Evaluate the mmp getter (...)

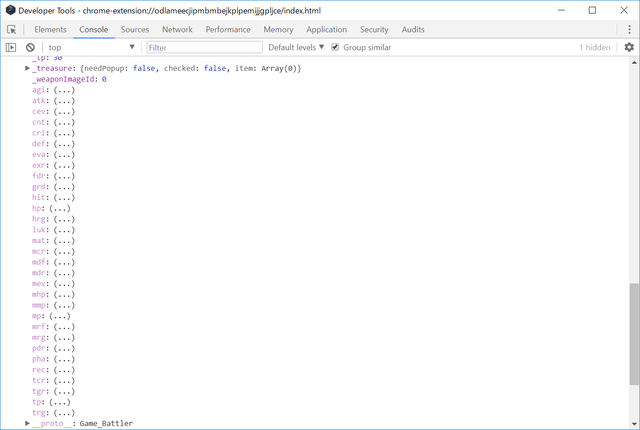coord(64,305)
